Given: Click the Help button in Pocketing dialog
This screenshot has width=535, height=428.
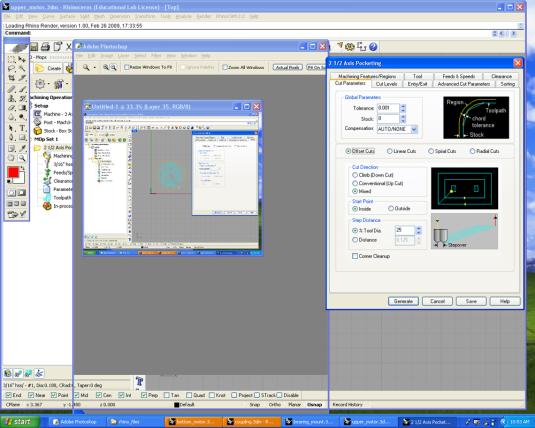Looking at the screenshot, I should click(505, 301).
